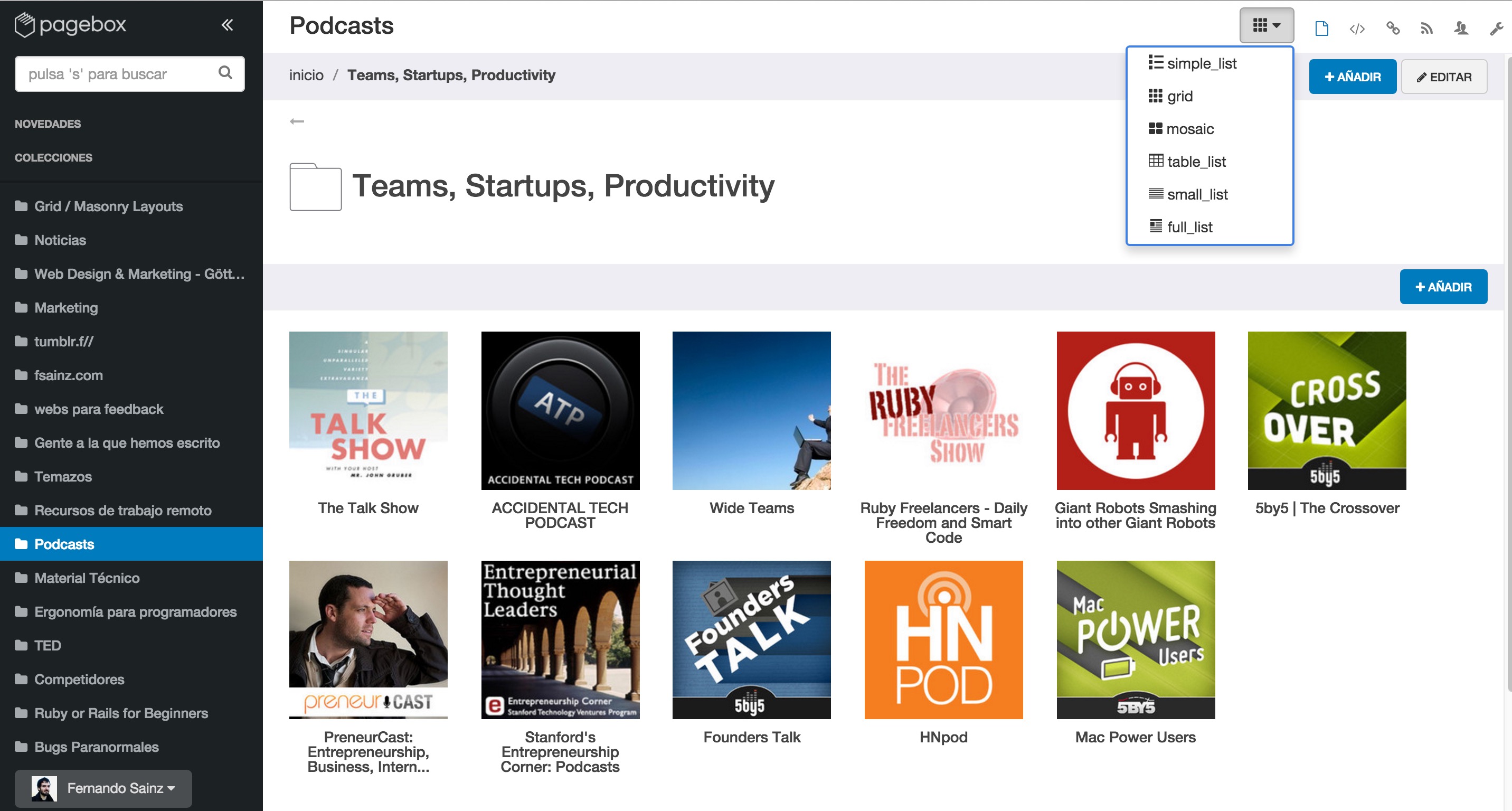Viewport: 1512px width, 811px height.
Task: Select simple_list view option
Action: click(1209, 63)
